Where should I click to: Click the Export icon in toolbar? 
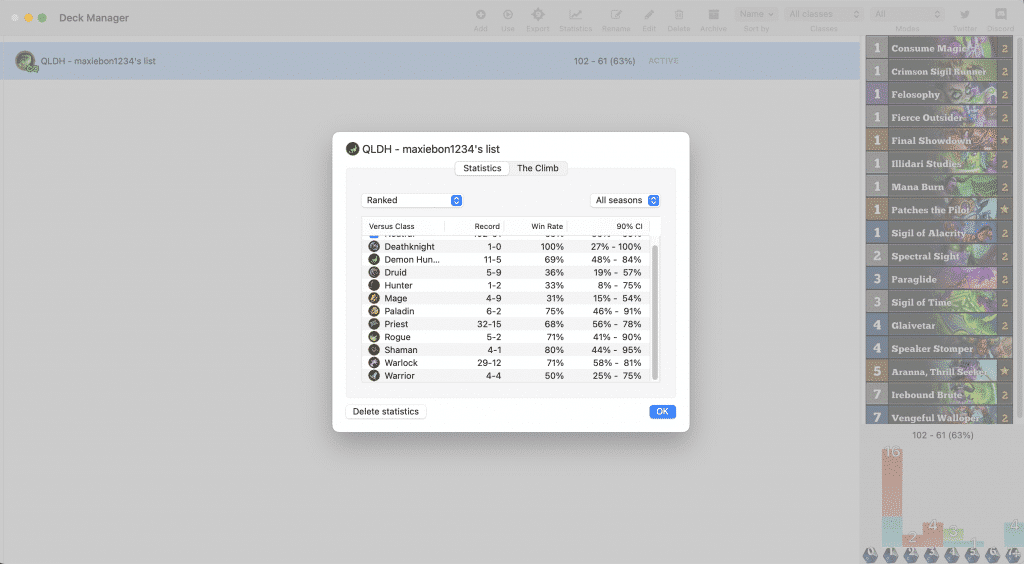(538, 15)
